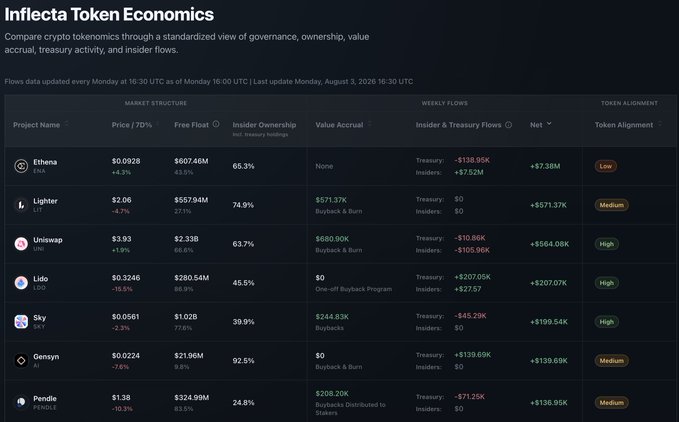This screenshot has width=679, height=422.
Task: Open the Insider & Treasury Flows info icon
Action: 508,125
